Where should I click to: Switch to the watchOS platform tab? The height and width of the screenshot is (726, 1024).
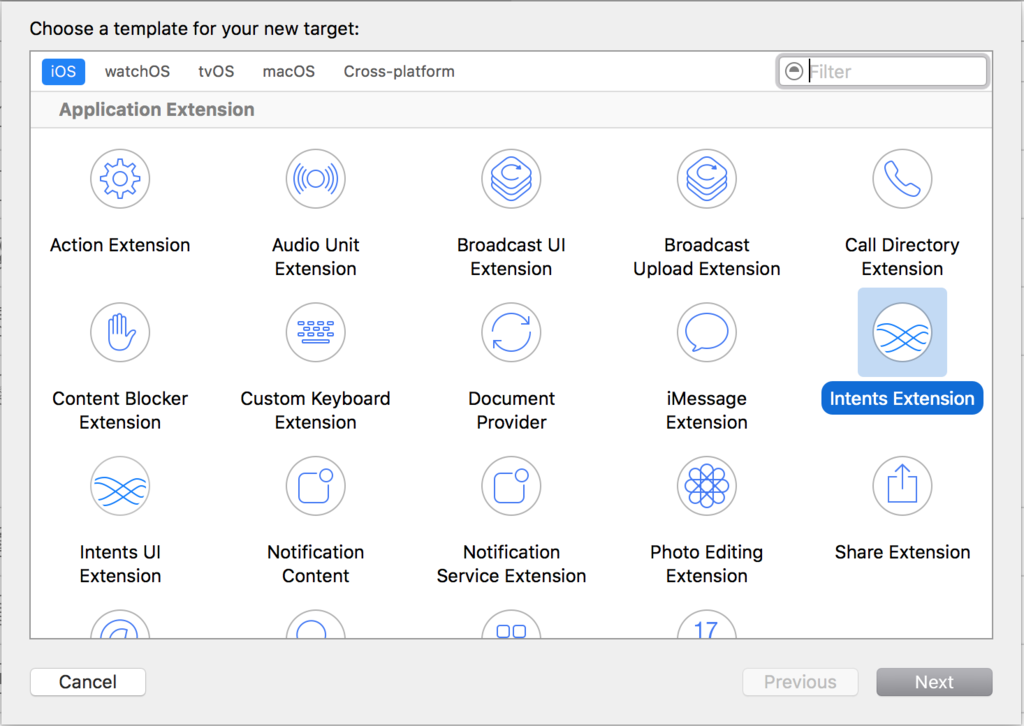click(137, 71)
